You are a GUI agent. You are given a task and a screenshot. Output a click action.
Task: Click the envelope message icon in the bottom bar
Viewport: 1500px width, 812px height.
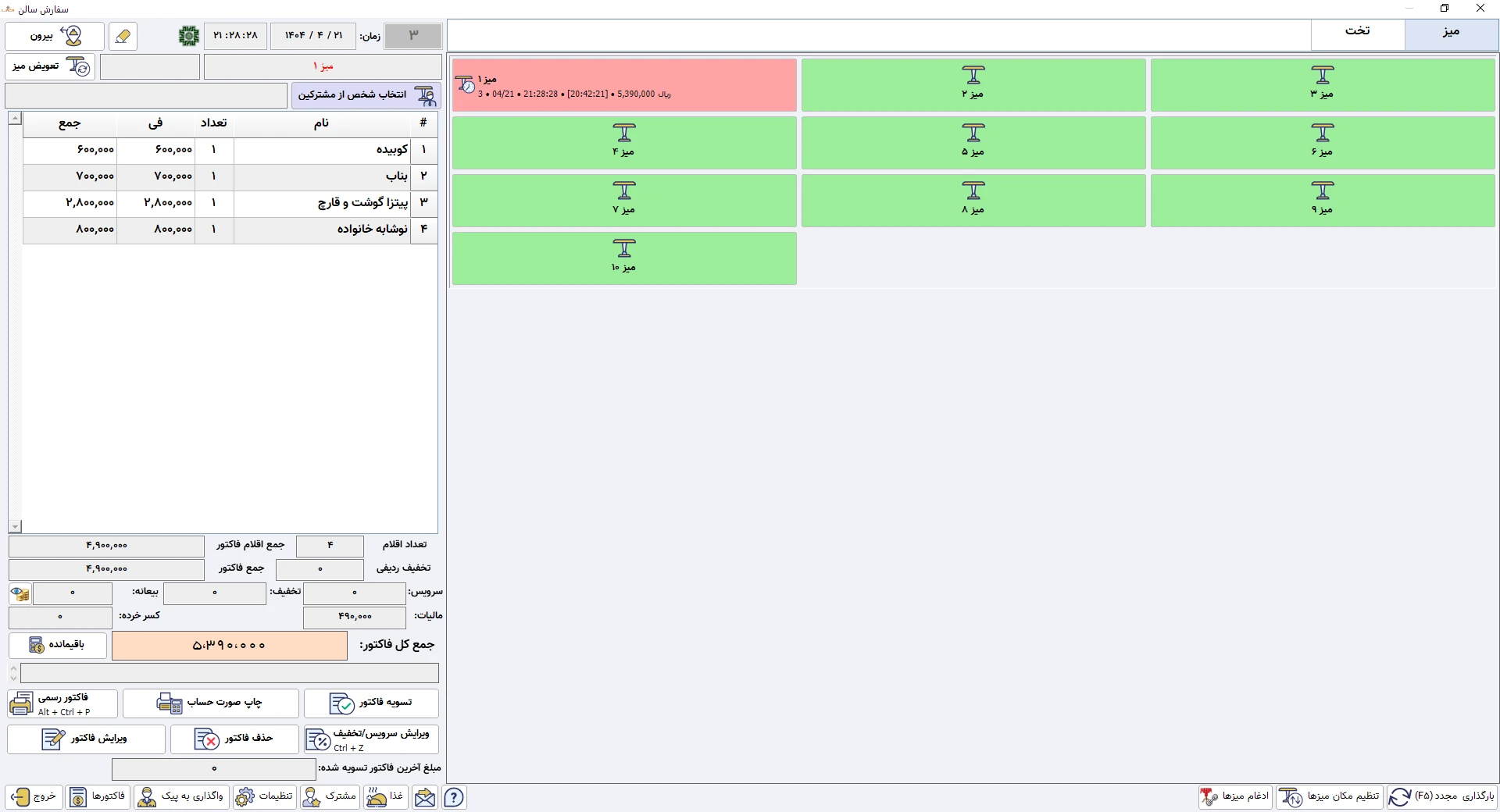tap(425, 797)
